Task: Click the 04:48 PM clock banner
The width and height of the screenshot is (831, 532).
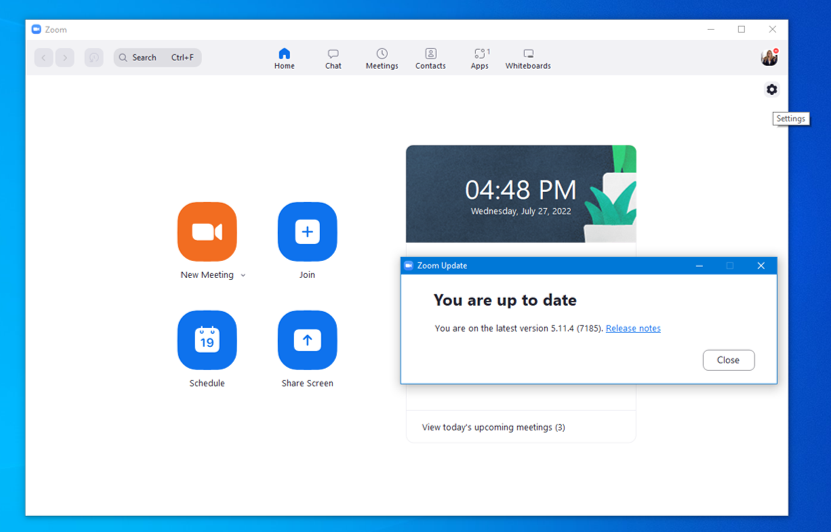Action: pos(521,194)
